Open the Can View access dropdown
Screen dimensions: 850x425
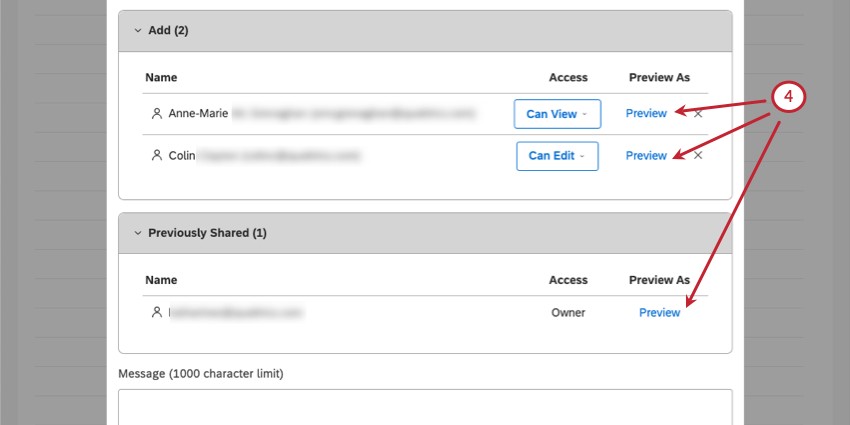click(556, 114)
